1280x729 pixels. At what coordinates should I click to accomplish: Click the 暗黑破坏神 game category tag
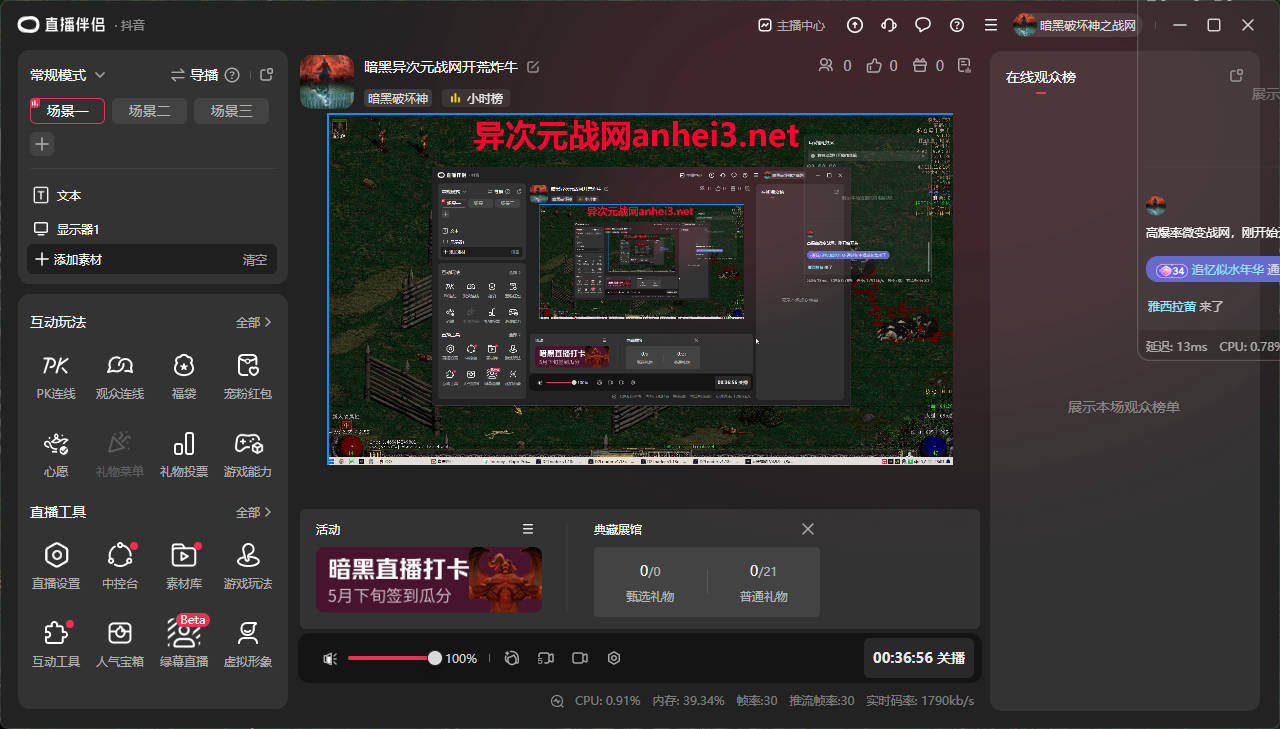click(398, 98)
